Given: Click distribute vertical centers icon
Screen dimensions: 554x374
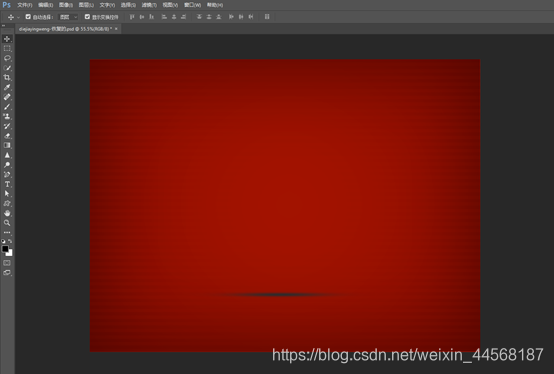Looking at the screenshot, I should pos(209,17).
